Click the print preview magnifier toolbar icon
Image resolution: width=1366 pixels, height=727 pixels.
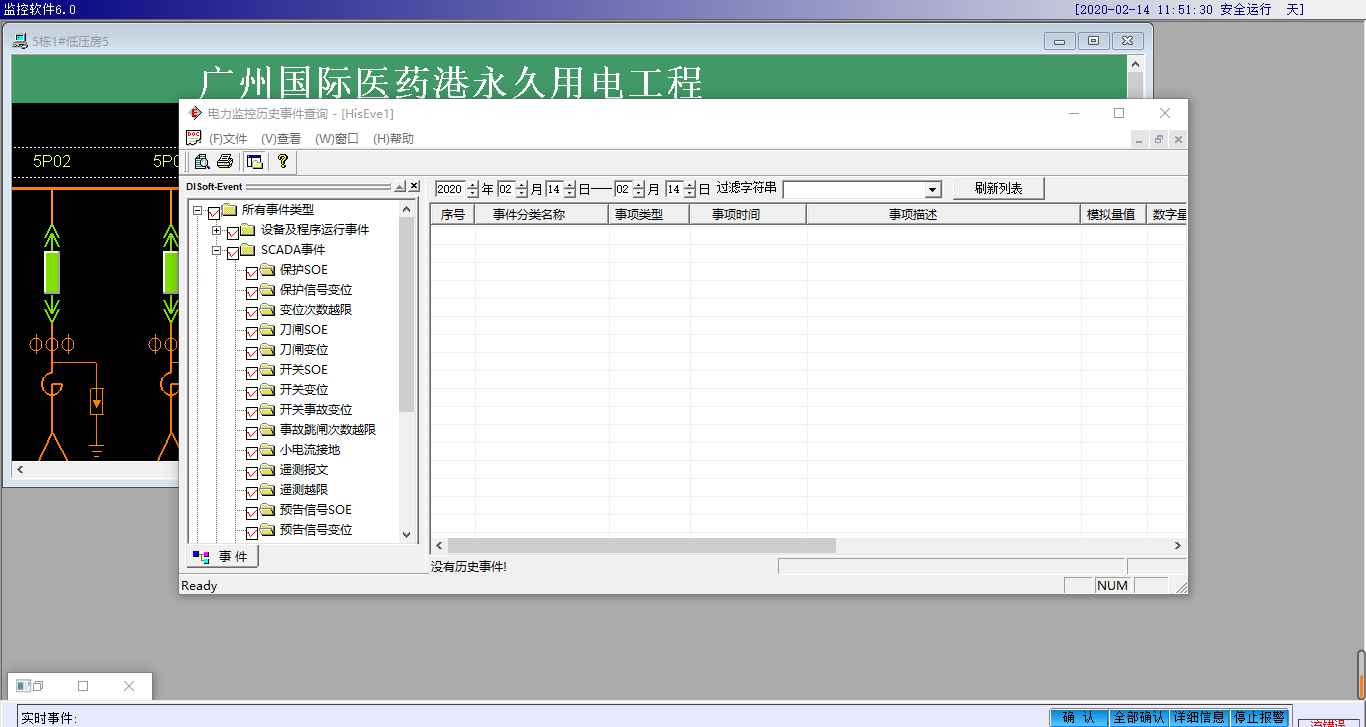(202, 162)
